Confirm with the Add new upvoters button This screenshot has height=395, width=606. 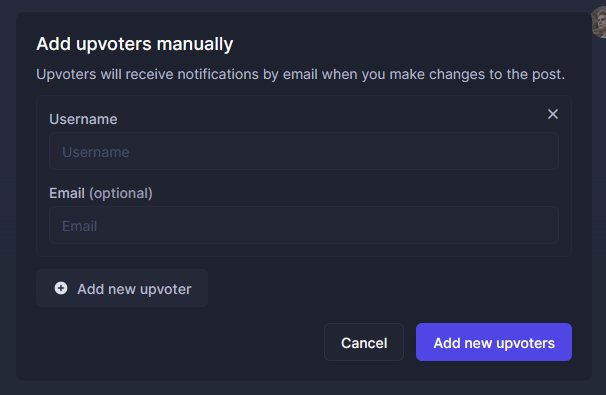(494, 342)
